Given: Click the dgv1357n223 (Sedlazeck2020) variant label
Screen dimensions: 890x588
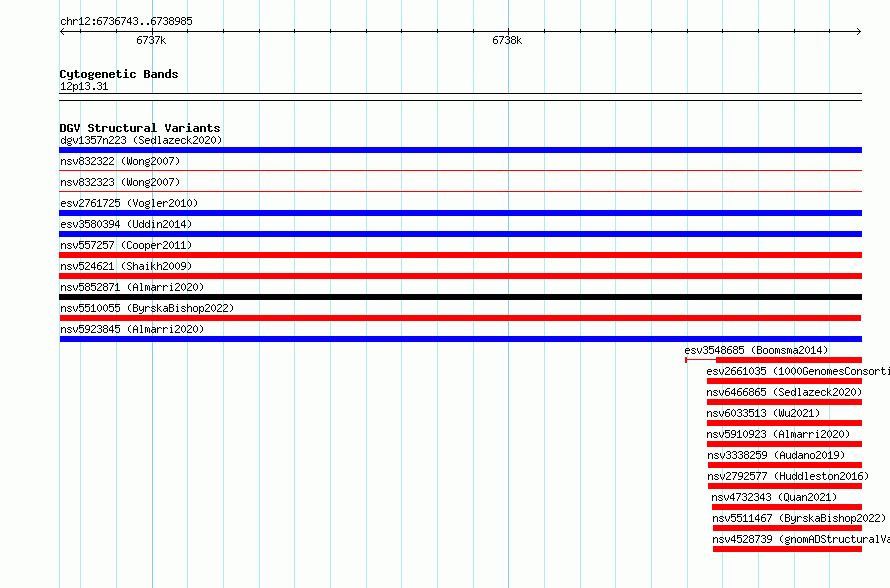Looking at the screenshot, I should coord(141,140).
